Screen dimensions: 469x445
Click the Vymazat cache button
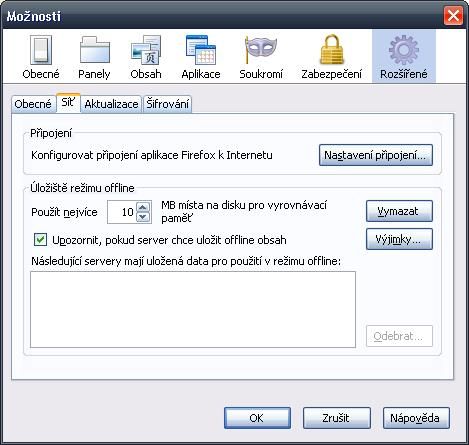click(399, 211)
